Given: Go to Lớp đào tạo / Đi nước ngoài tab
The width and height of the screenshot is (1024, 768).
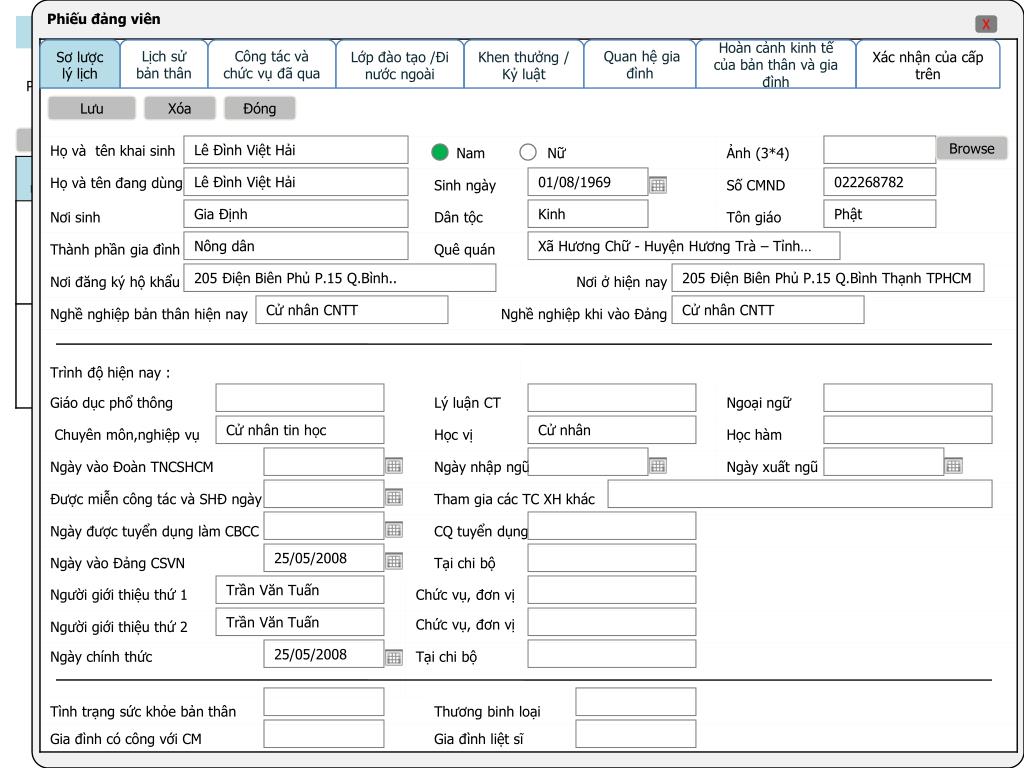Looking at the screenshot, I should click(x=400, y=65).
